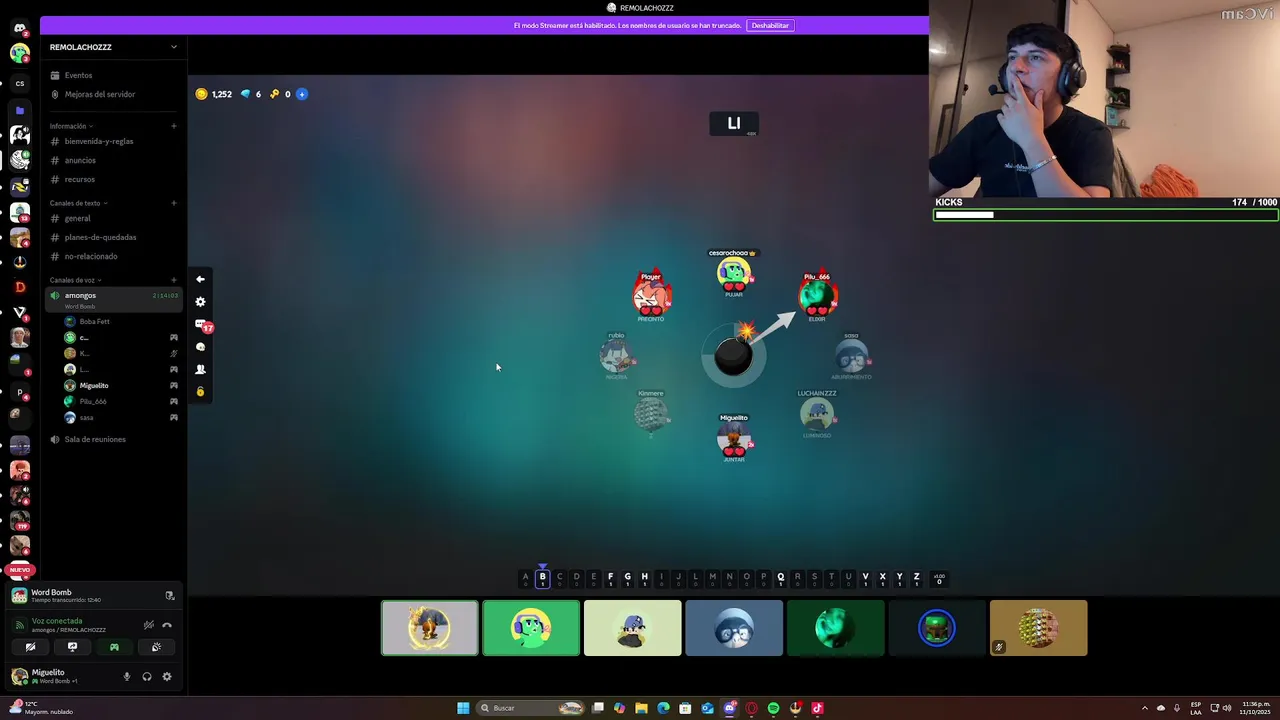Open Spotify from the taskbar
The height and width of the screenshot is (720, 1280).
tap(773, 708)
